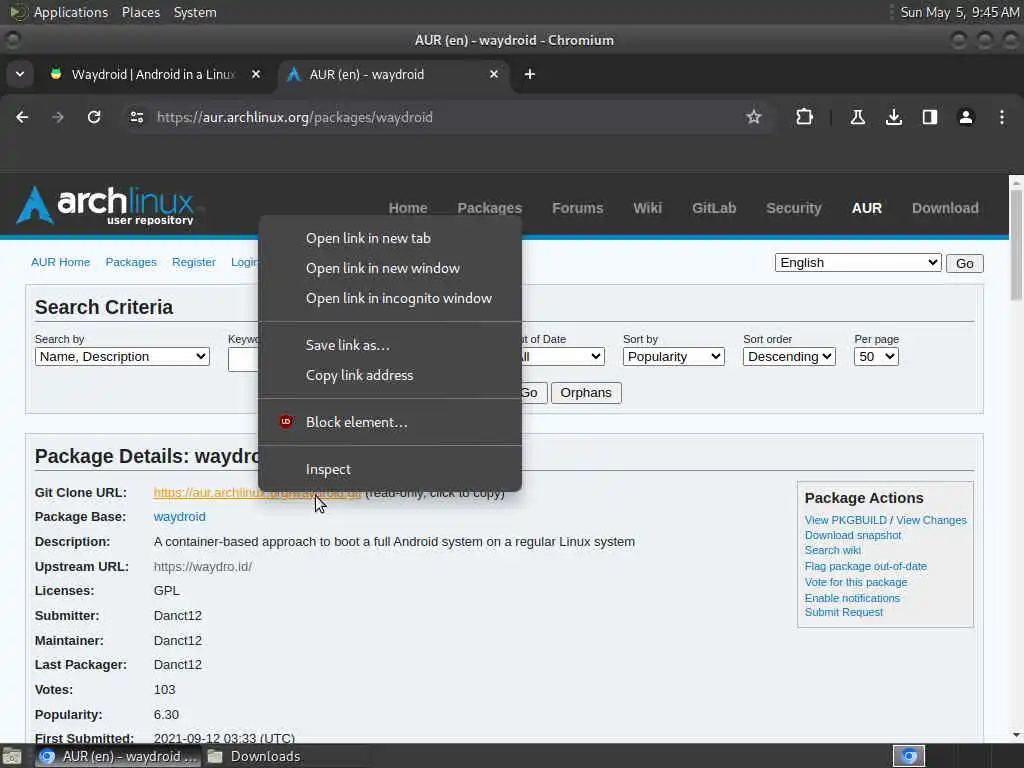
Task: Click the Orphans button
Action: point(586,392)
